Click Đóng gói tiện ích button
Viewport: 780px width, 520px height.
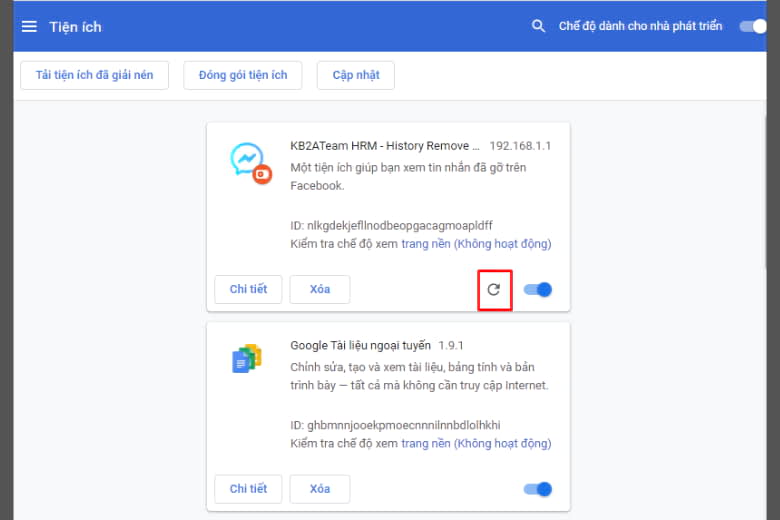pos(243,75)
